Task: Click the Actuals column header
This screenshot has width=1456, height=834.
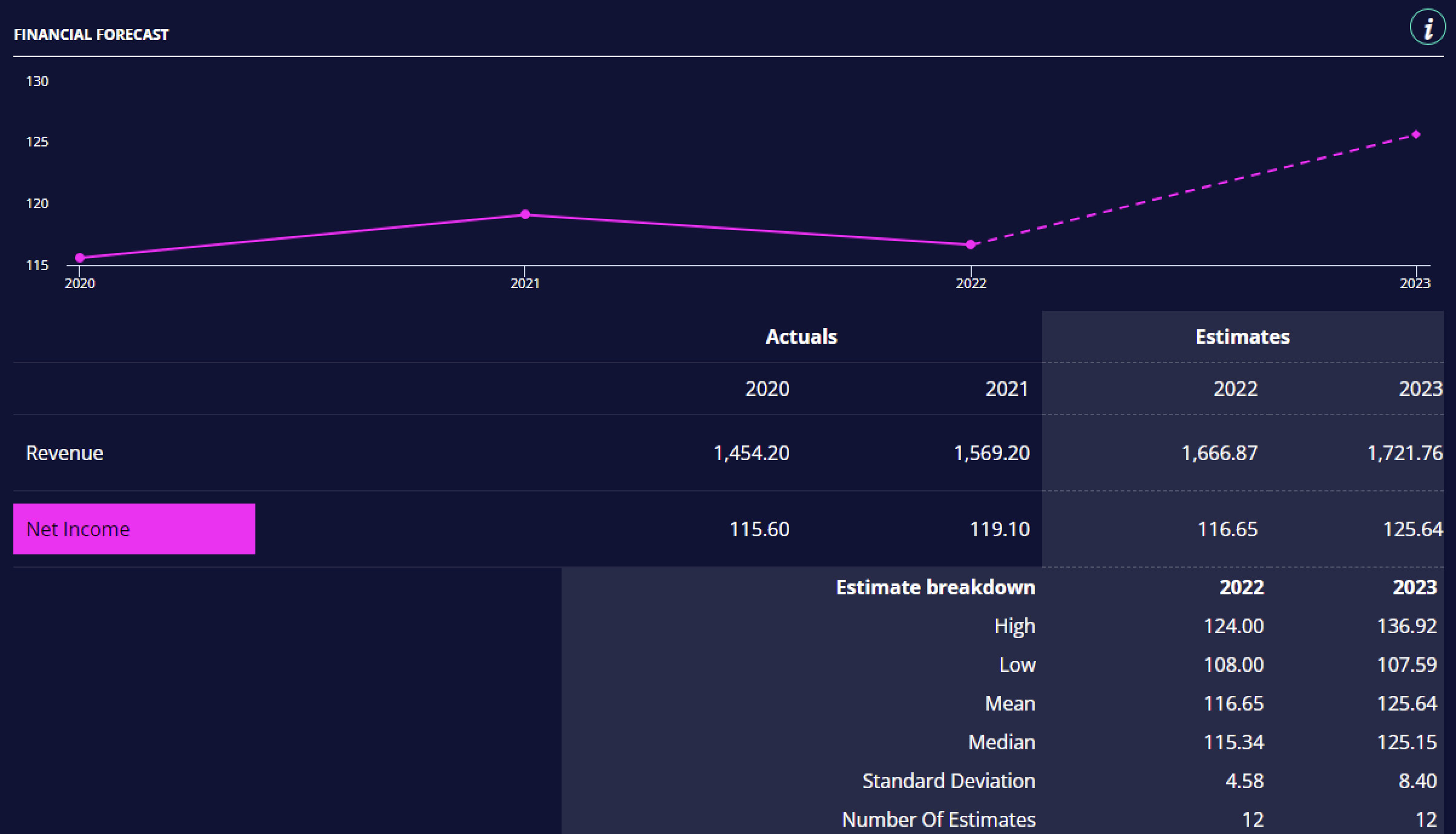Action: point(801,337)
